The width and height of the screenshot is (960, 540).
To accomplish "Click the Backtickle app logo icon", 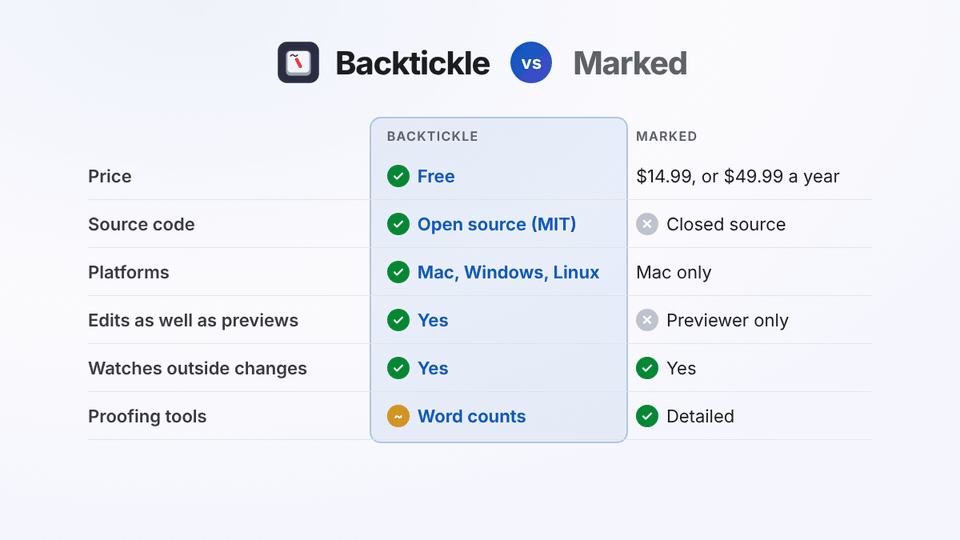I will pyautogui.click(x=298, y=62).
